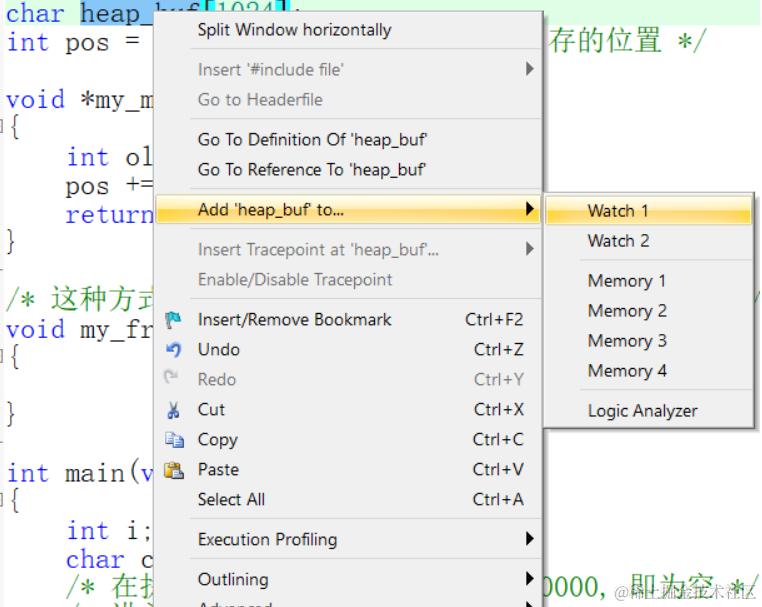Select Go To Definition Of 'heap_buf'
The height and width of the screenshot is (607, 762).
pos(348,139)
